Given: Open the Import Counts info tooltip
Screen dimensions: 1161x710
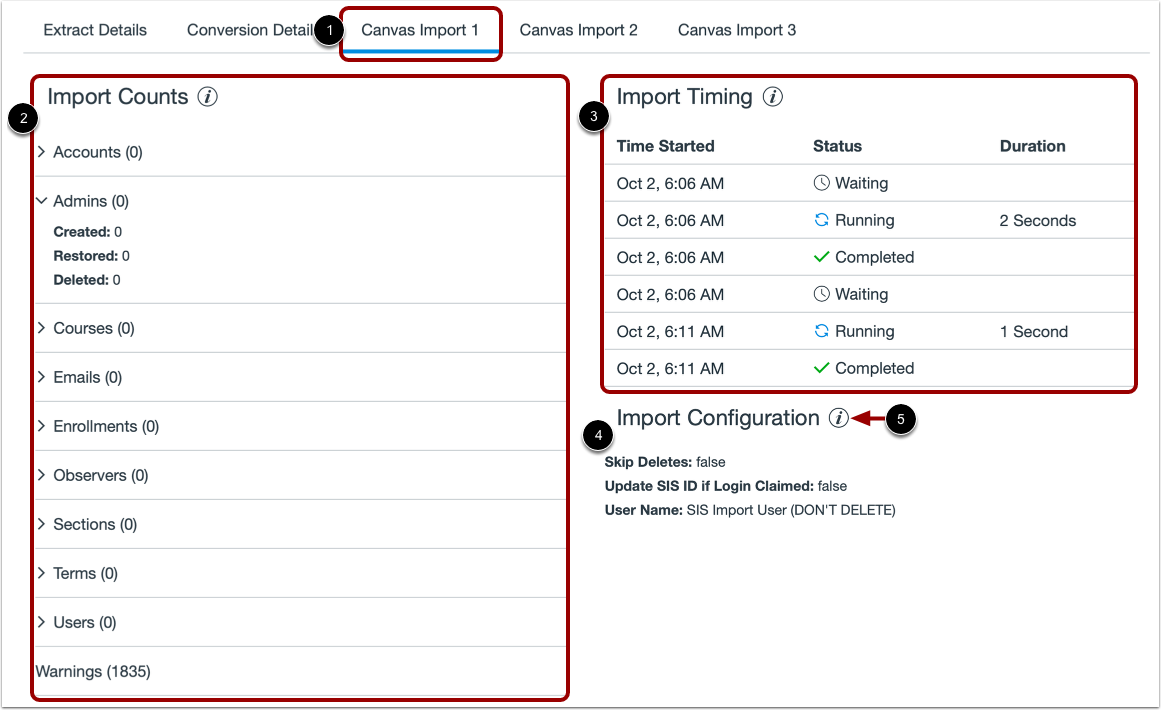Looking at the screenshot, I should [x=207, y=97].
